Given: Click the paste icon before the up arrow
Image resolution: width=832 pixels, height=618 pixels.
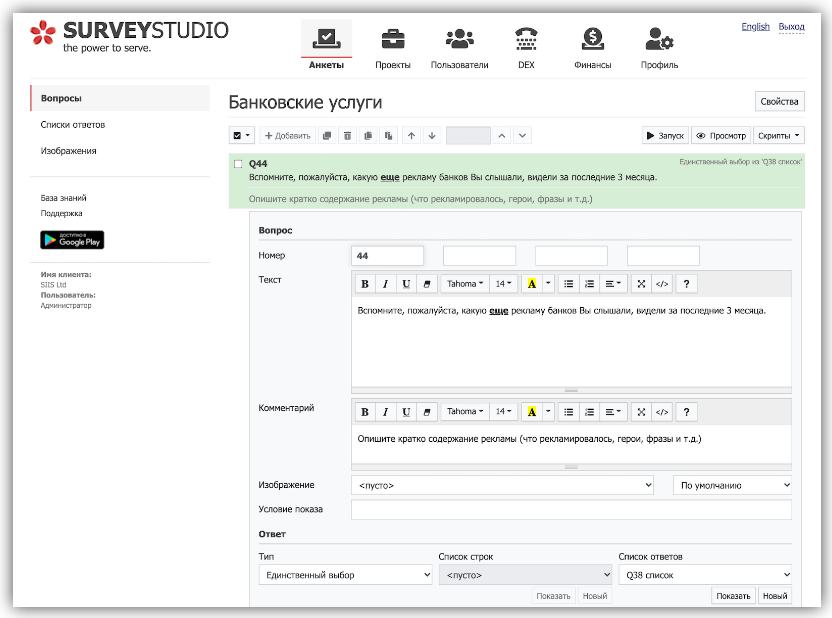Looking at the screenshot, I should tap(388, 136).
